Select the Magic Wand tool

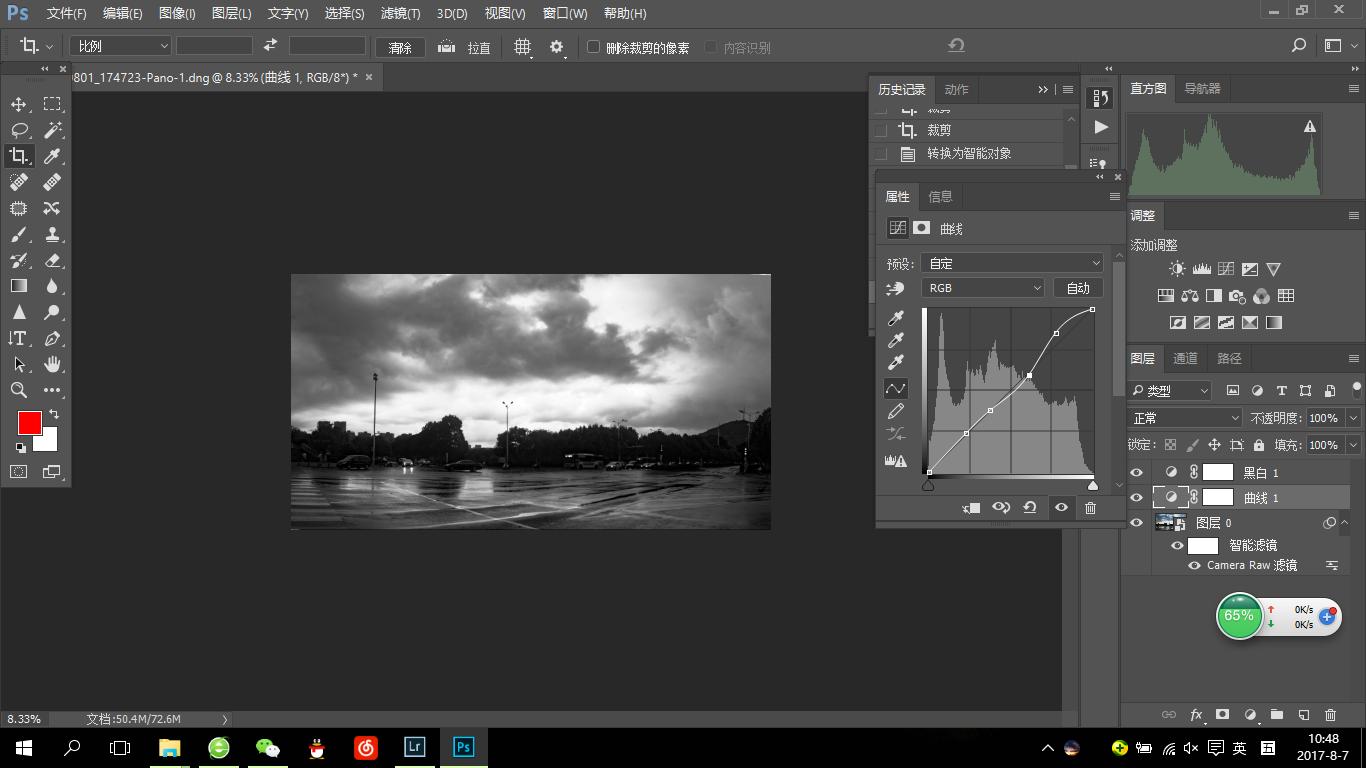pyautogui.click(x=52, y=130)
